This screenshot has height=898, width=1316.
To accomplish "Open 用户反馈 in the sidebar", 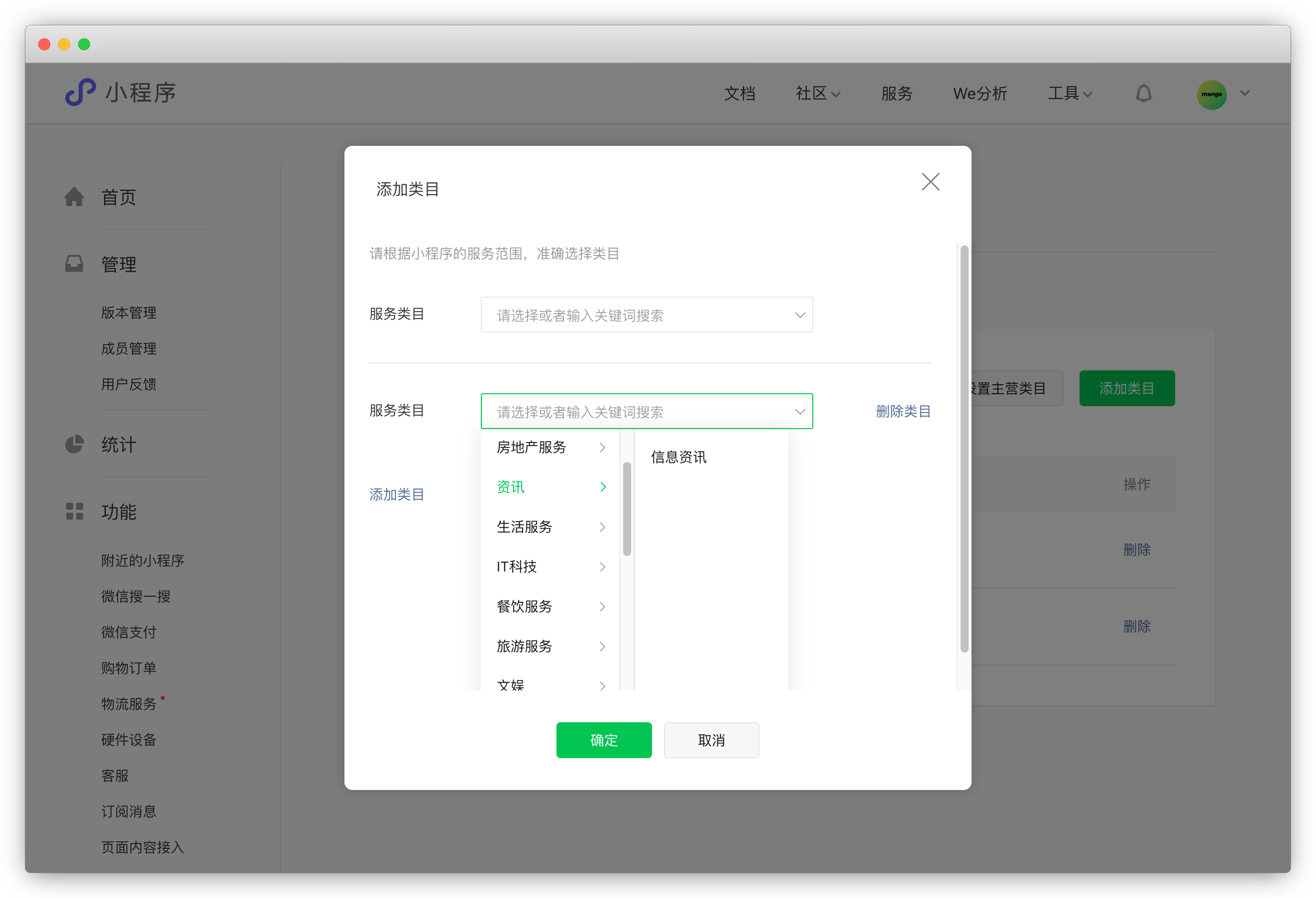I will pos(128,384).
